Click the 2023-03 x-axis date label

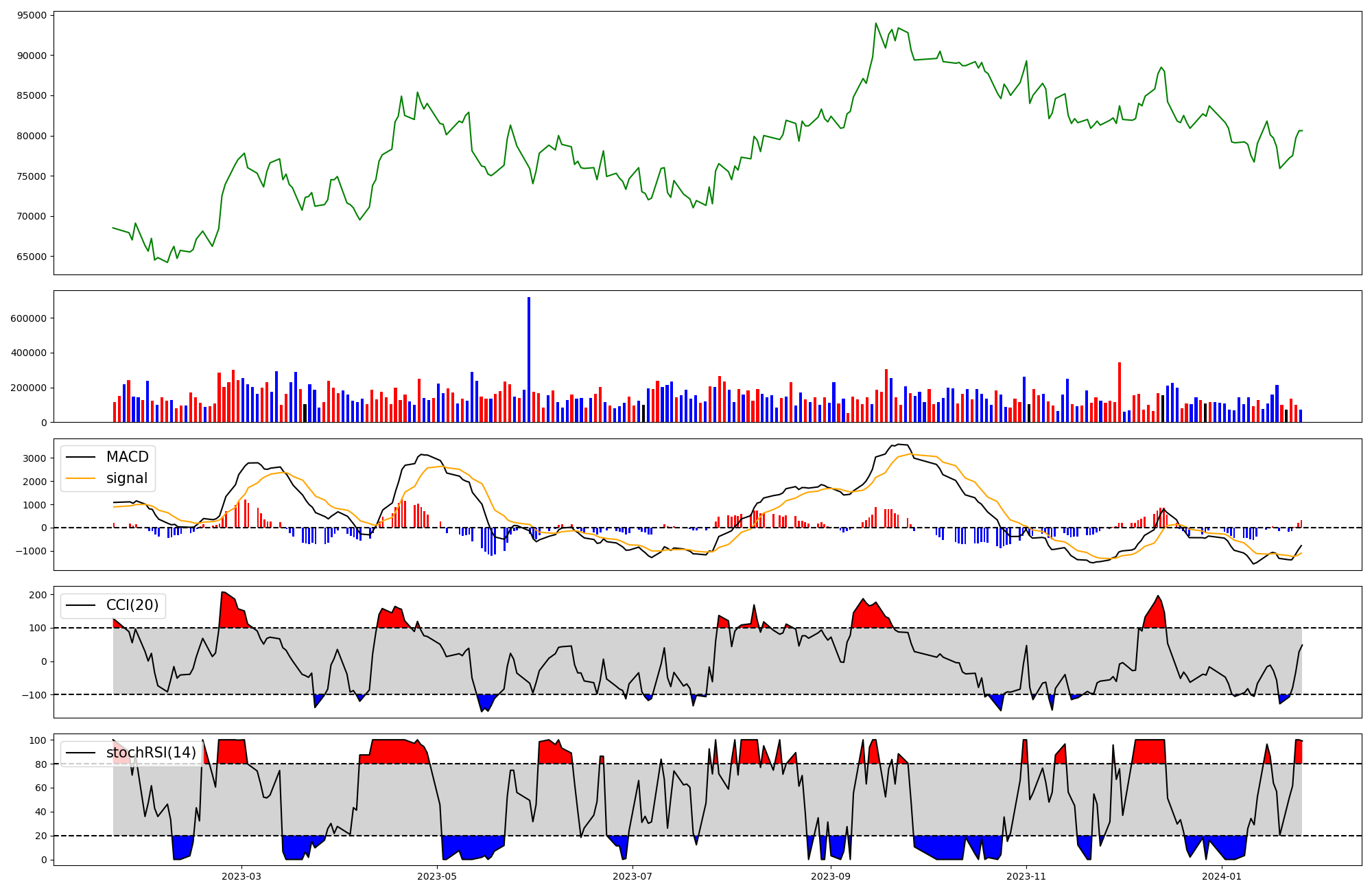[241, 876]
